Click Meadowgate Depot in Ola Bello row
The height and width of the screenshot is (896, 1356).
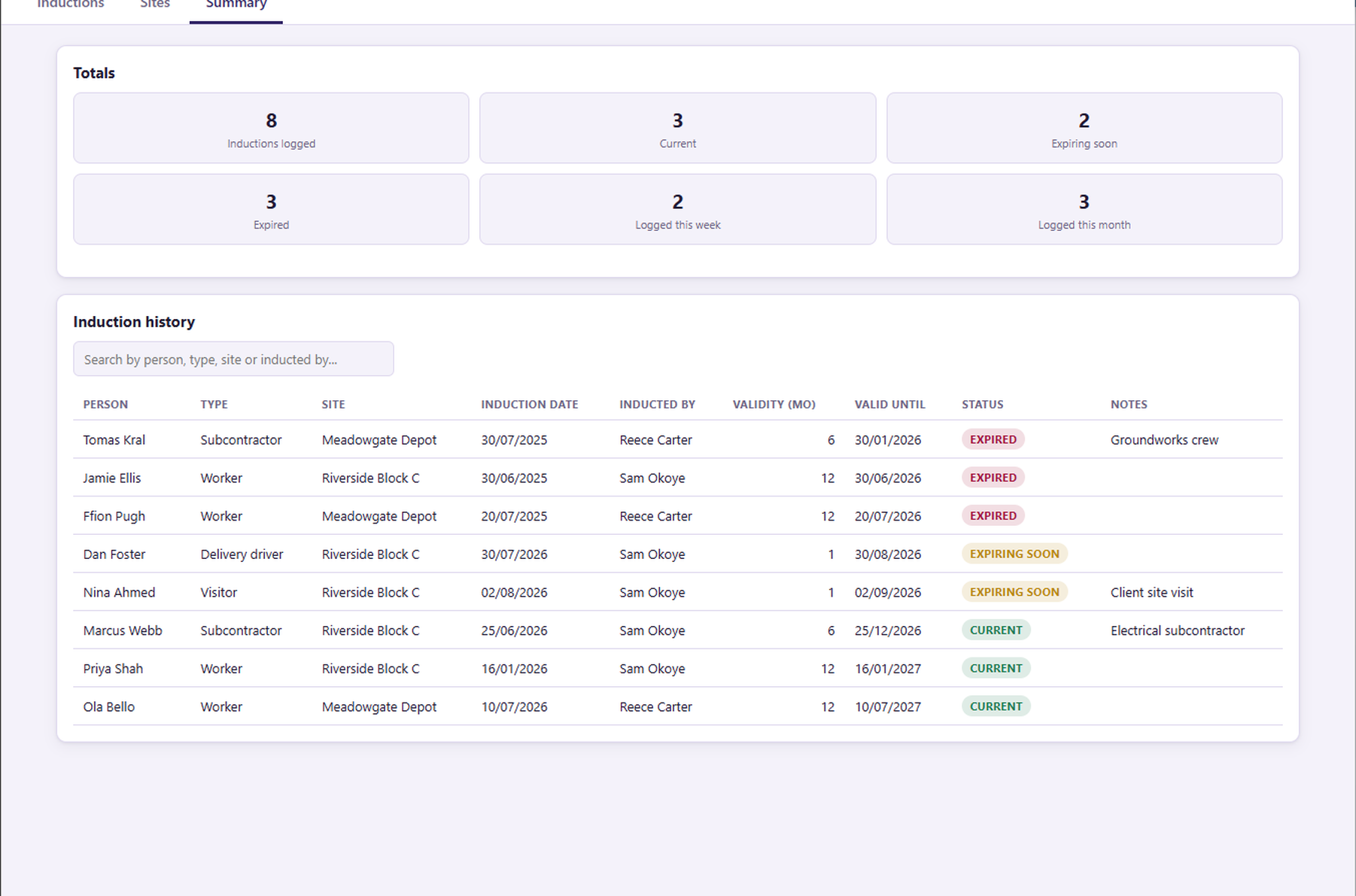click(379, 706)
